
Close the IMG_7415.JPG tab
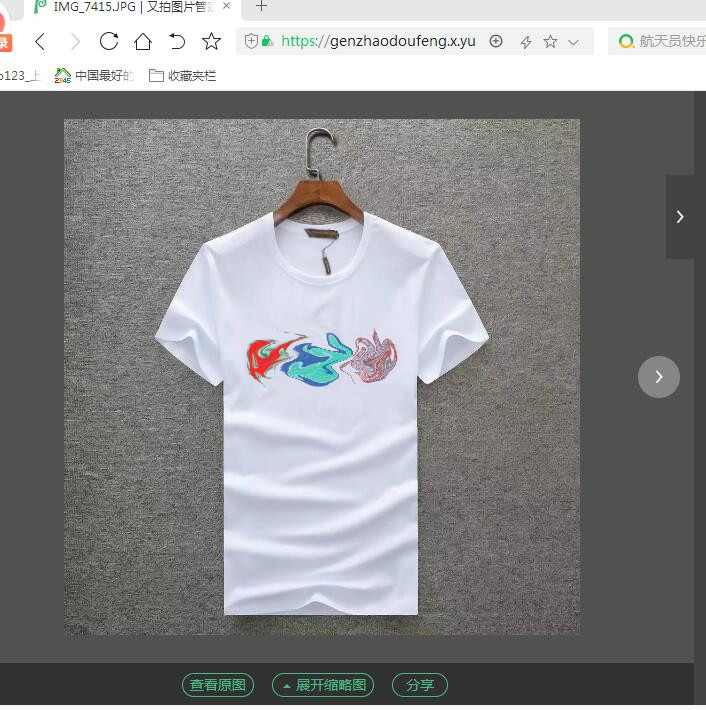click(226, 7)
